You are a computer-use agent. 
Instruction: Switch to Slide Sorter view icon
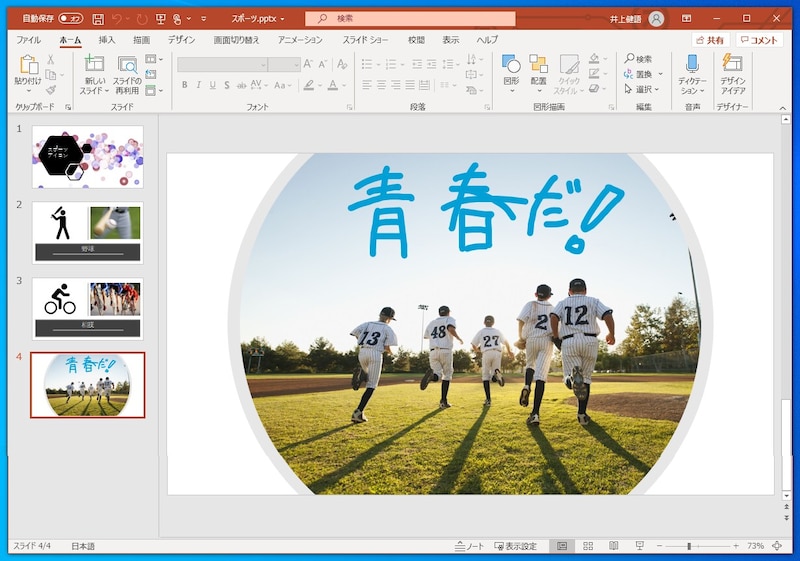click(x=588, y=546)
